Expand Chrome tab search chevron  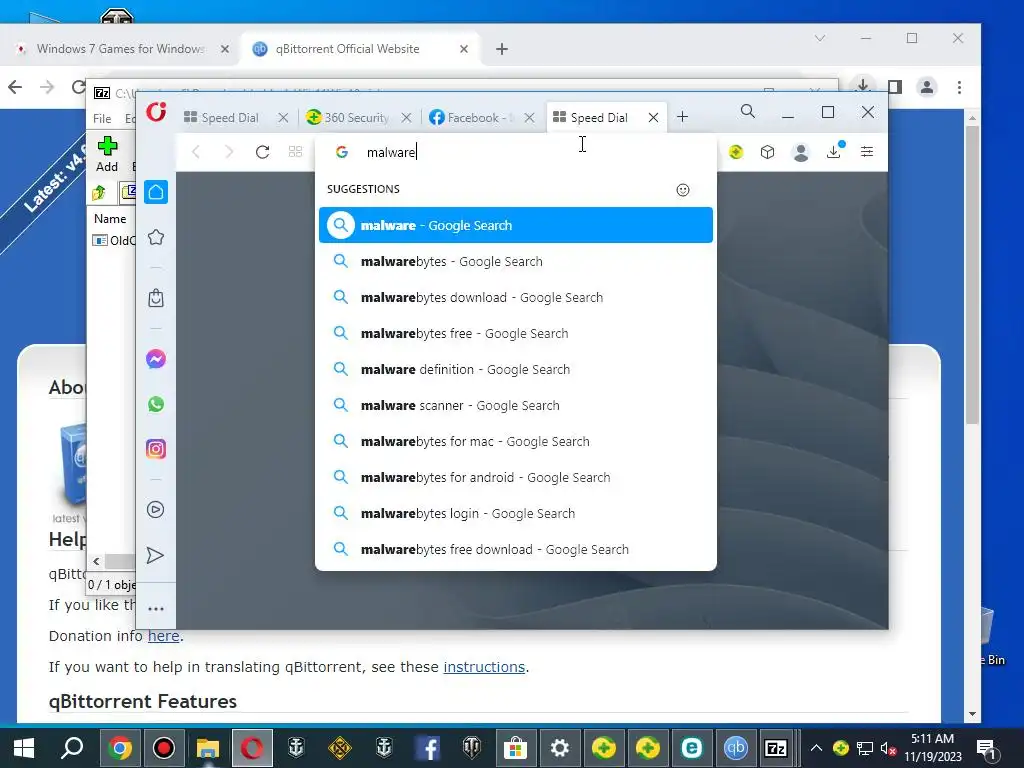click(x=820, y=39)
